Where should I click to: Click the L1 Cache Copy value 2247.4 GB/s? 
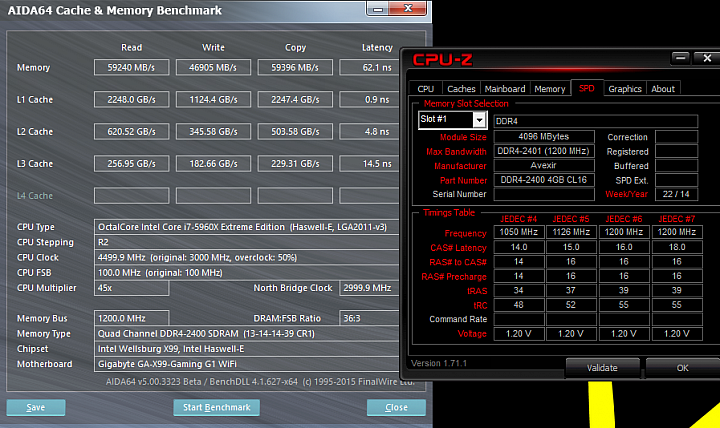295,100
